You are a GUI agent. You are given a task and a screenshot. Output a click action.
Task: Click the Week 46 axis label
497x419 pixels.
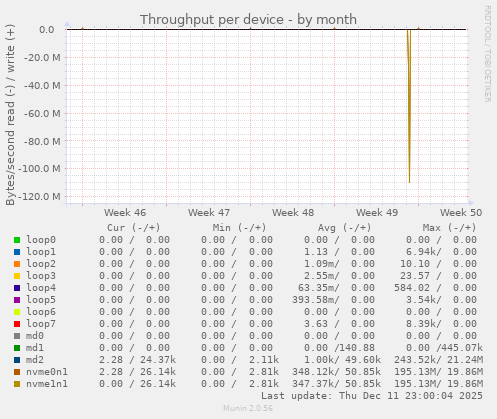click(x=125, y=213)
